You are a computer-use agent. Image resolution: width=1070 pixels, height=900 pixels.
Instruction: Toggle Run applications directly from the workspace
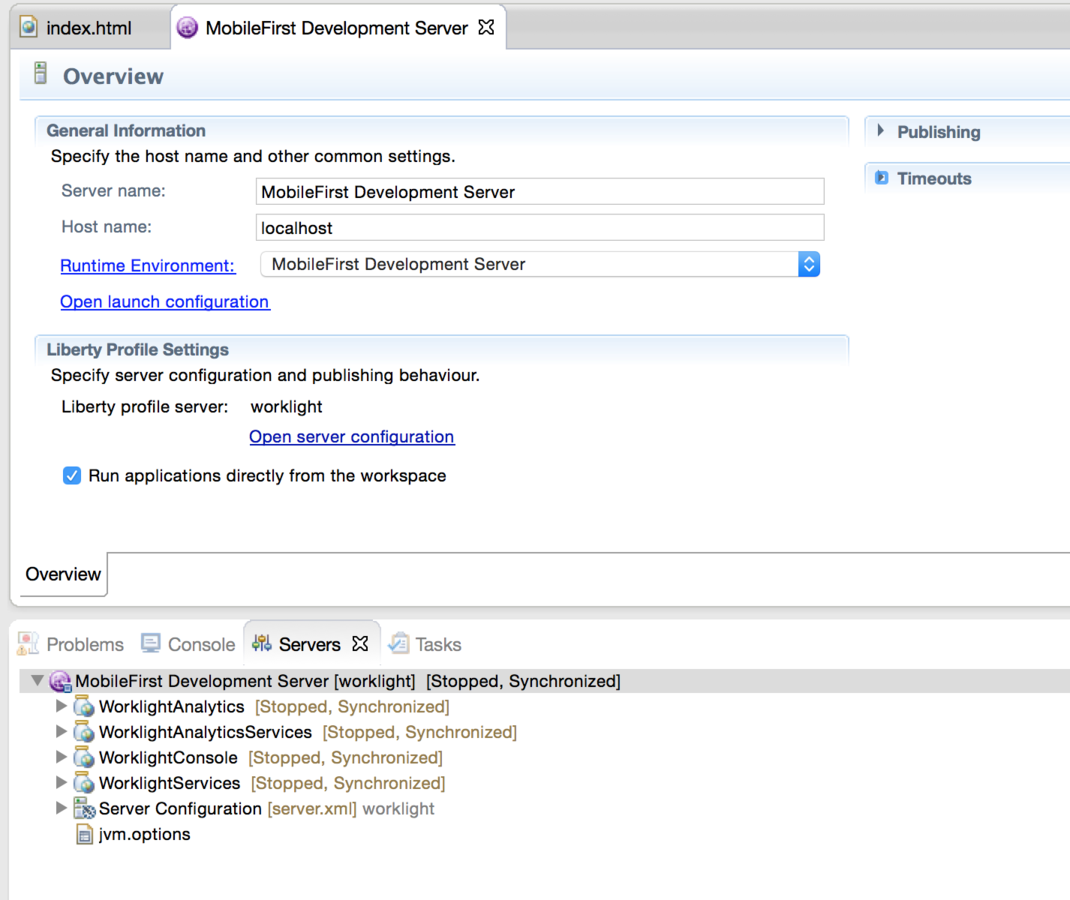(72, 476)
